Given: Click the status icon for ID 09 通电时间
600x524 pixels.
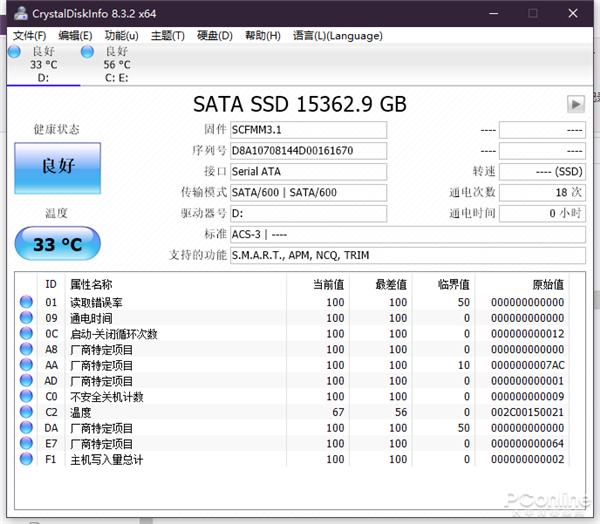Looking at the screenshot, I should coord(26,318).
